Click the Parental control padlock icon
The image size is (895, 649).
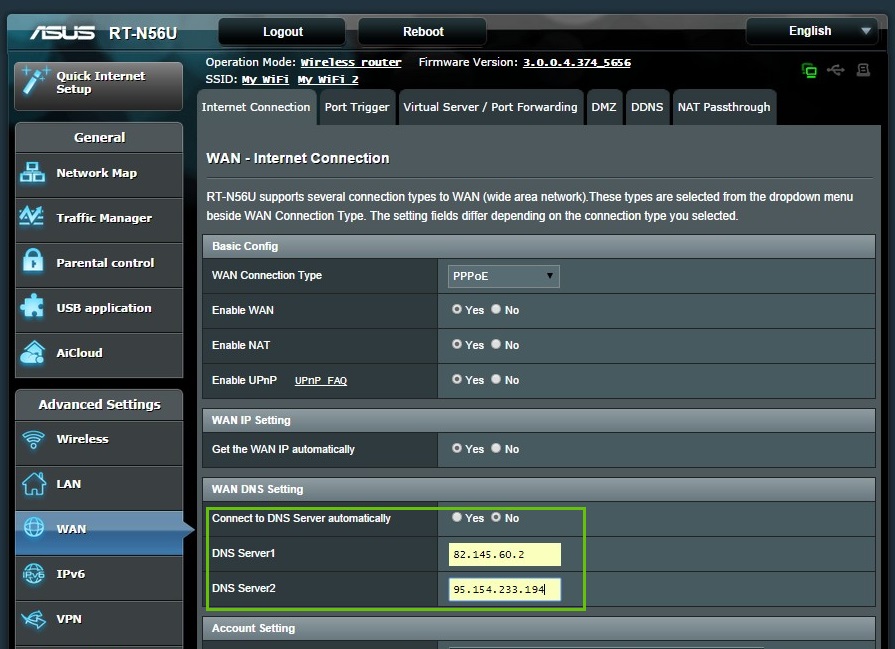pyautogui.click(x=33, y=262)
